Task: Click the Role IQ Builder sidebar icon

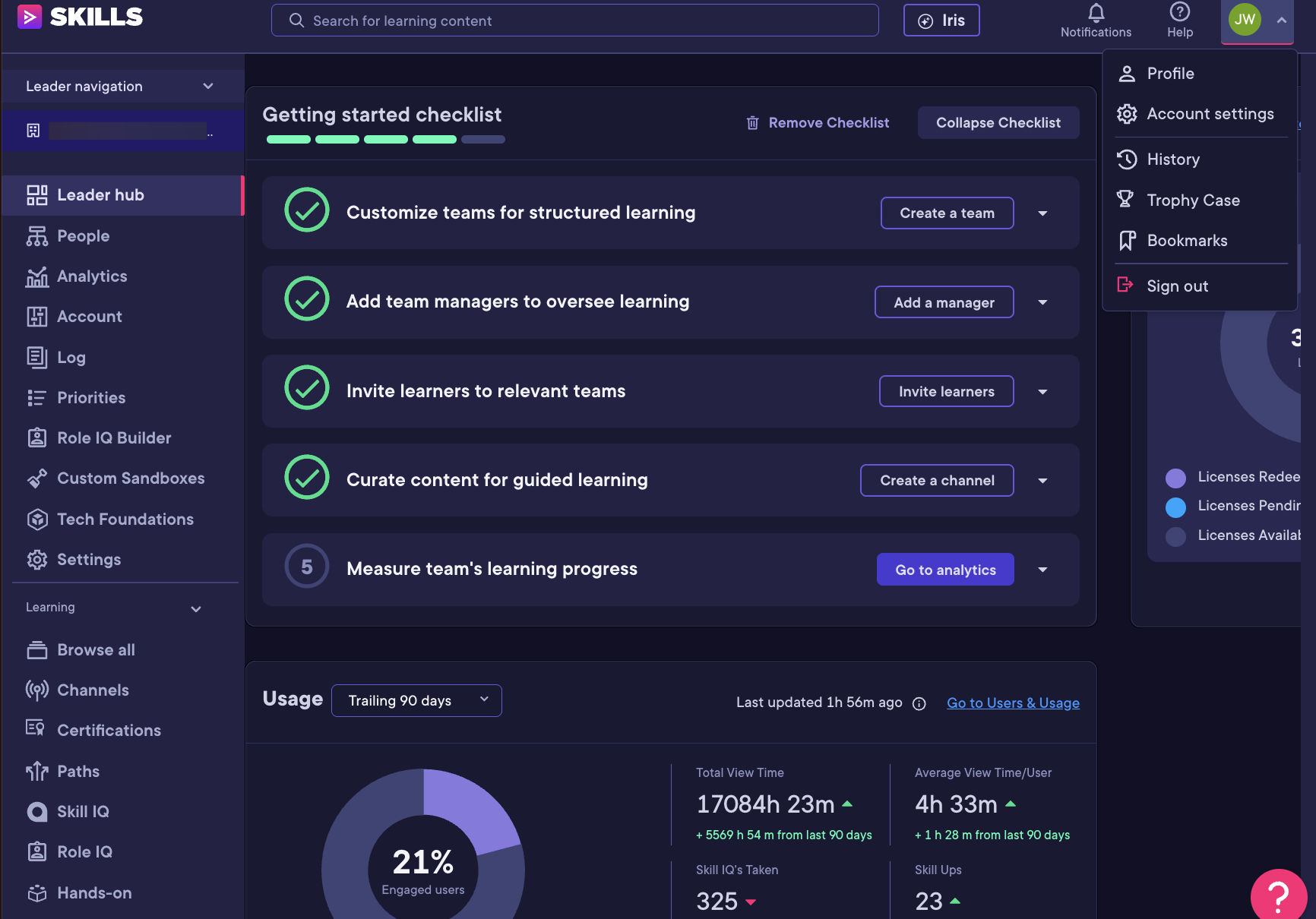Action: (x=36, y=438)
